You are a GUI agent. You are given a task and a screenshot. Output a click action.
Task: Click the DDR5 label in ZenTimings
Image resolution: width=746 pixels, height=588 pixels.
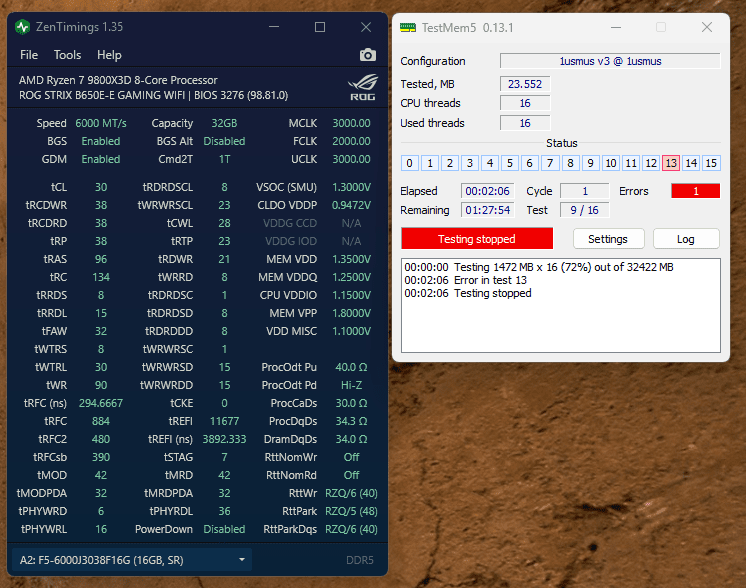tap(360, 560)
